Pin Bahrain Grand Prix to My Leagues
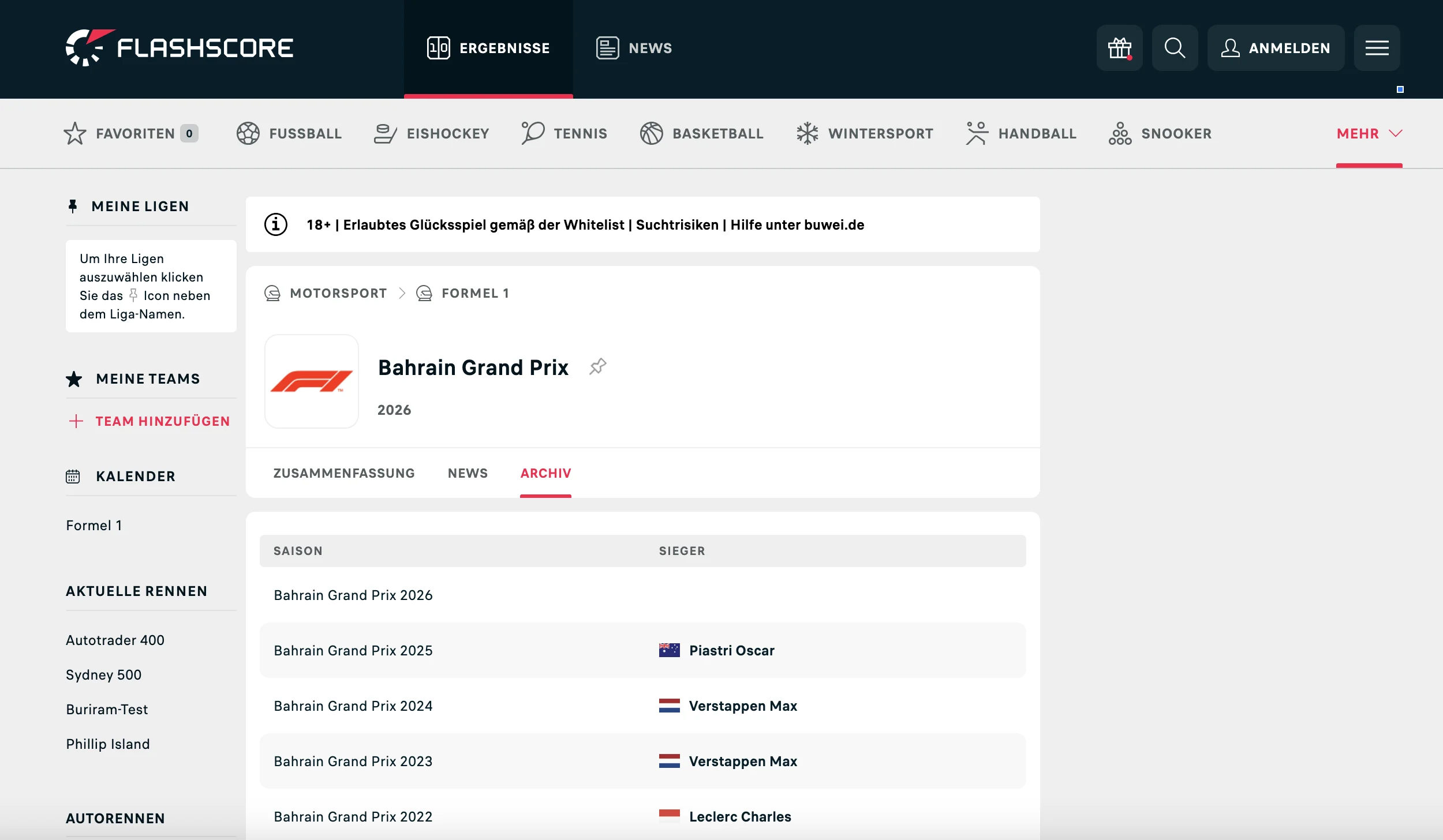 pos(598,366)
